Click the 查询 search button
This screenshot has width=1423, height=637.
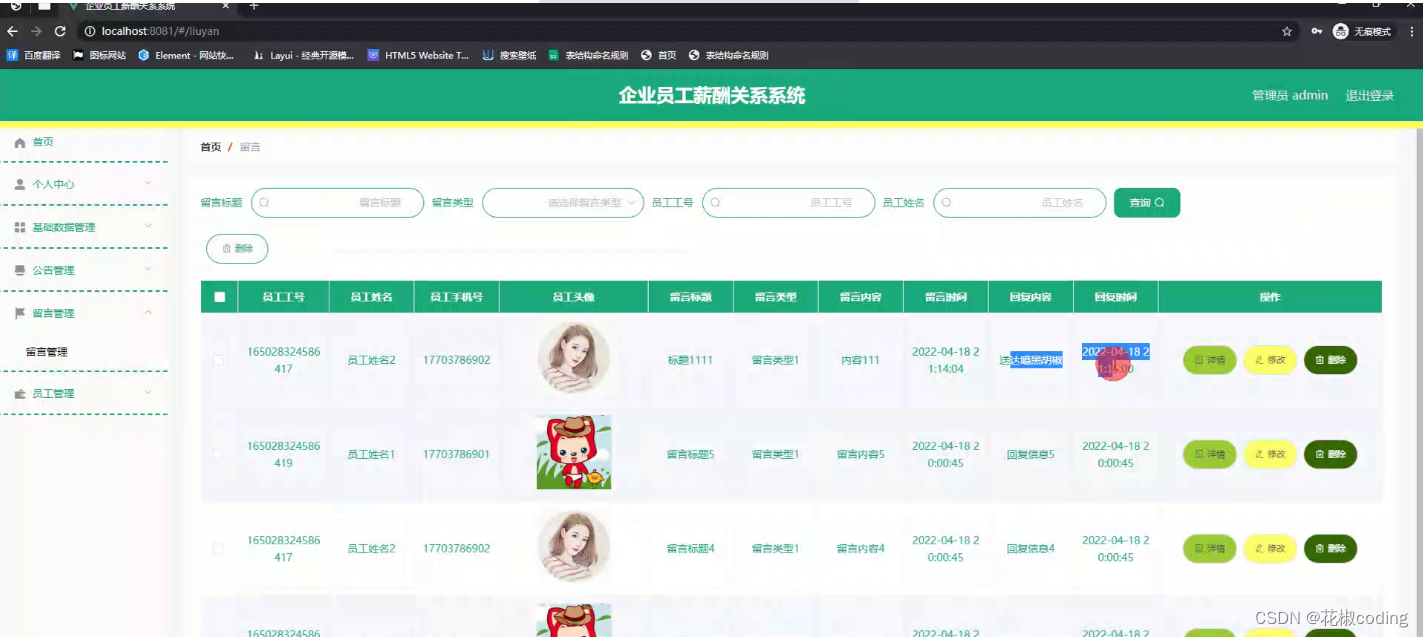pyautogui.click(x=1146, y=202)
